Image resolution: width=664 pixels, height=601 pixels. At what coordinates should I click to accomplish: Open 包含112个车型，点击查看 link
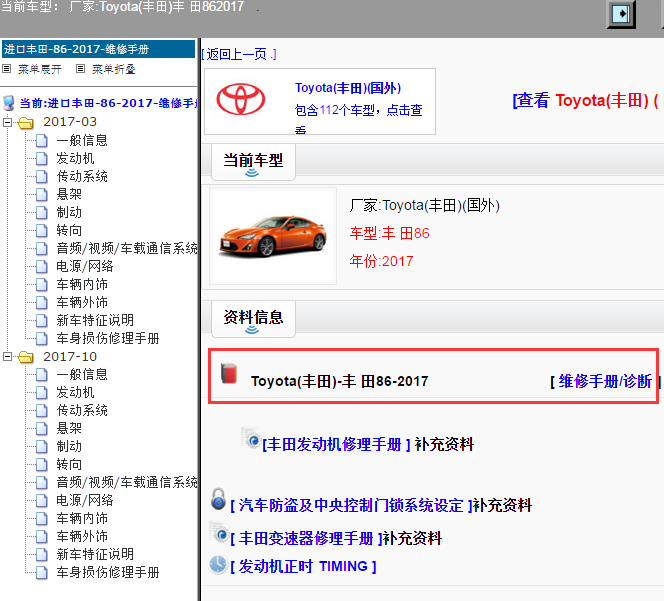coord(358,119)
